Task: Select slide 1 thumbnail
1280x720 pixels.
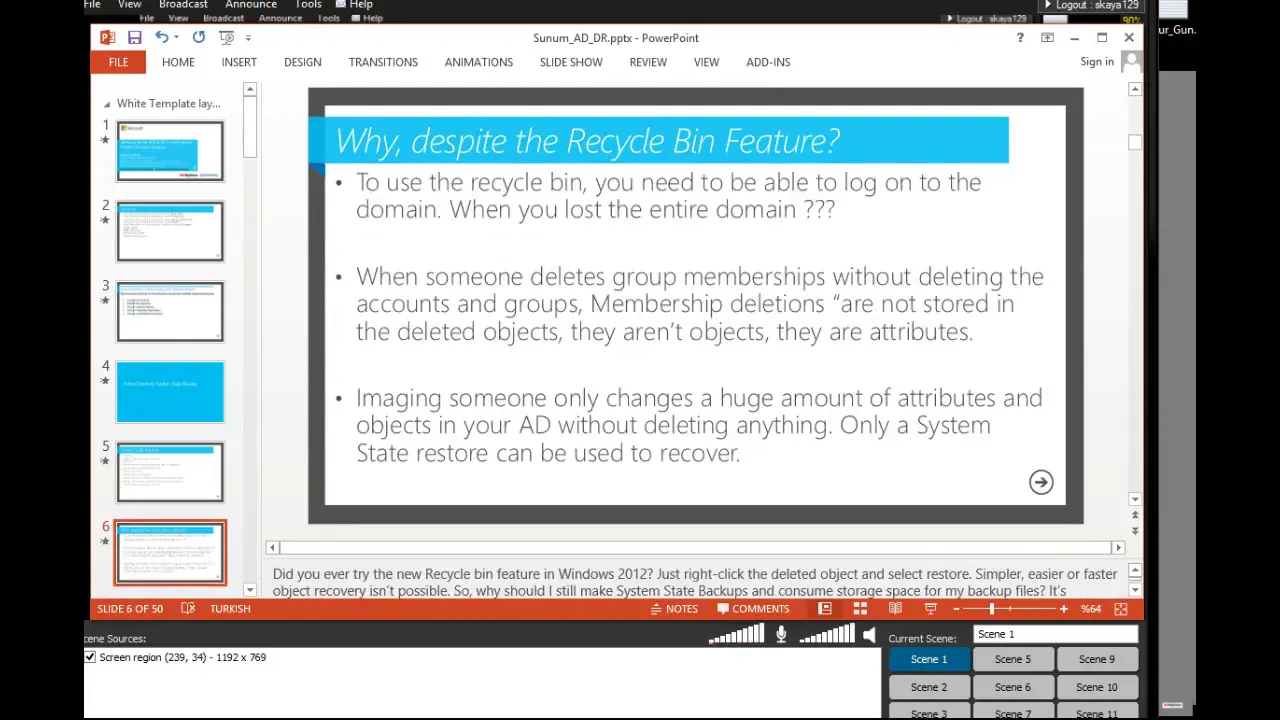Action: tap(170, 151)
